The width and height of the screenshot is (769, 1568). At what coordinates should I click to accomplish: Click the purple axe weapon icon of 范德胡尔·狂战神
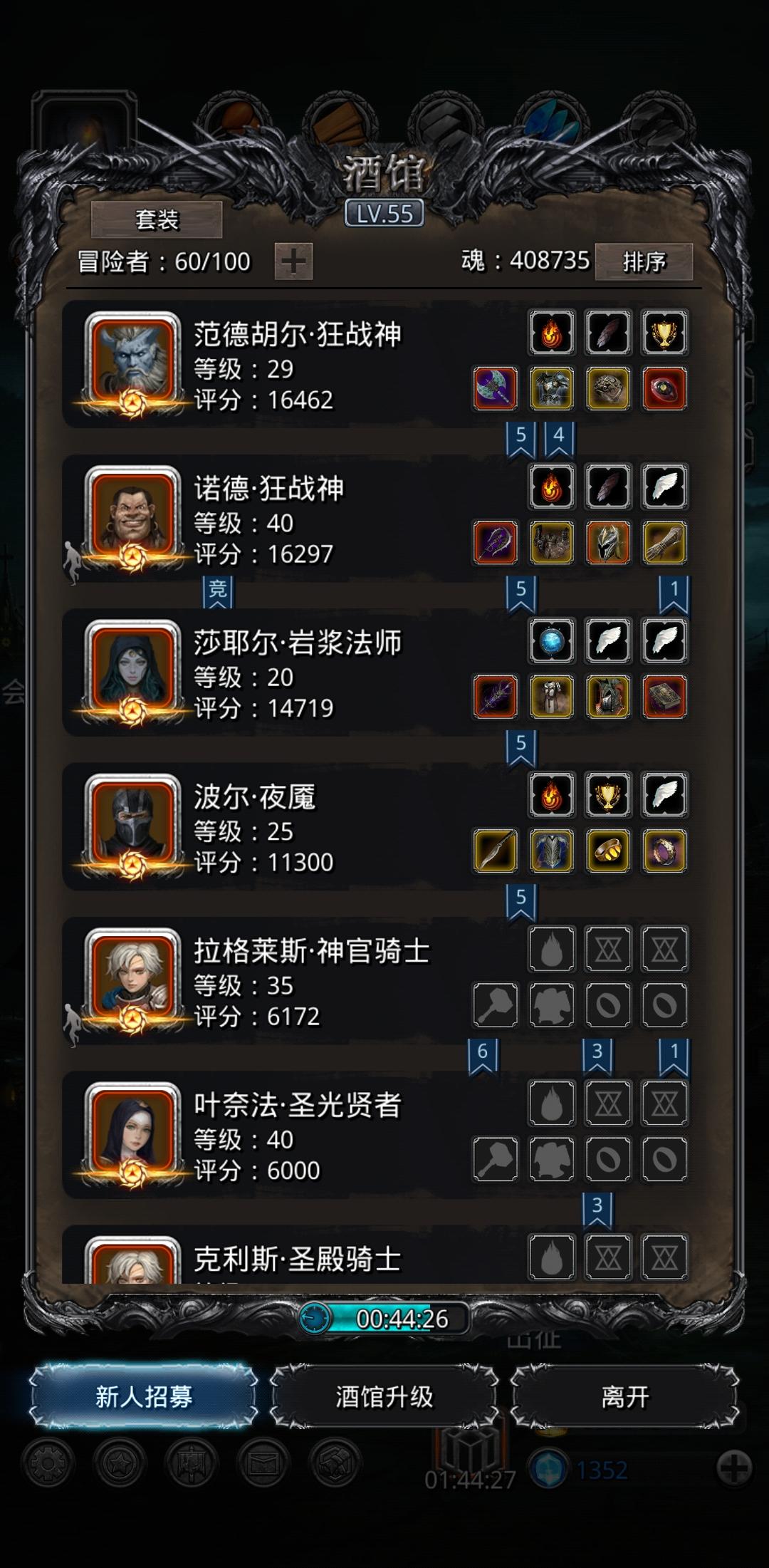[496, 388]
